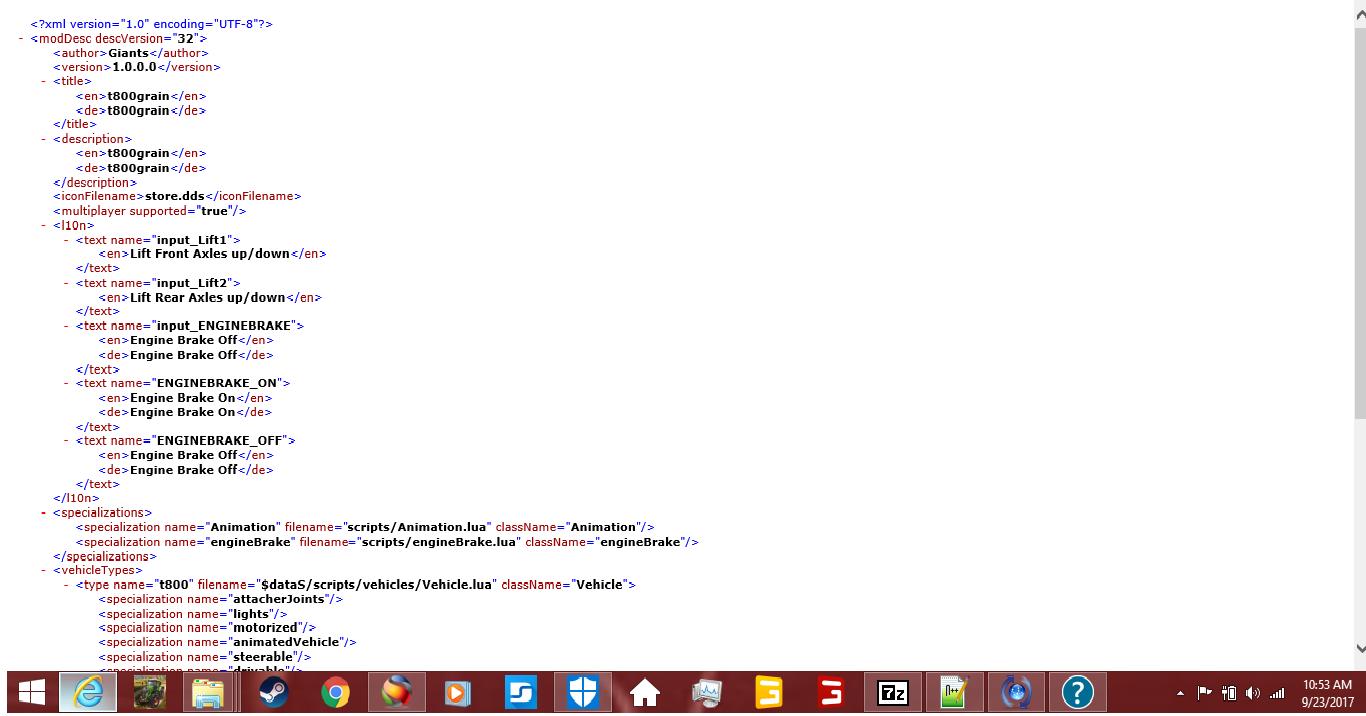Collapse the description XML node

click(44, 139)
